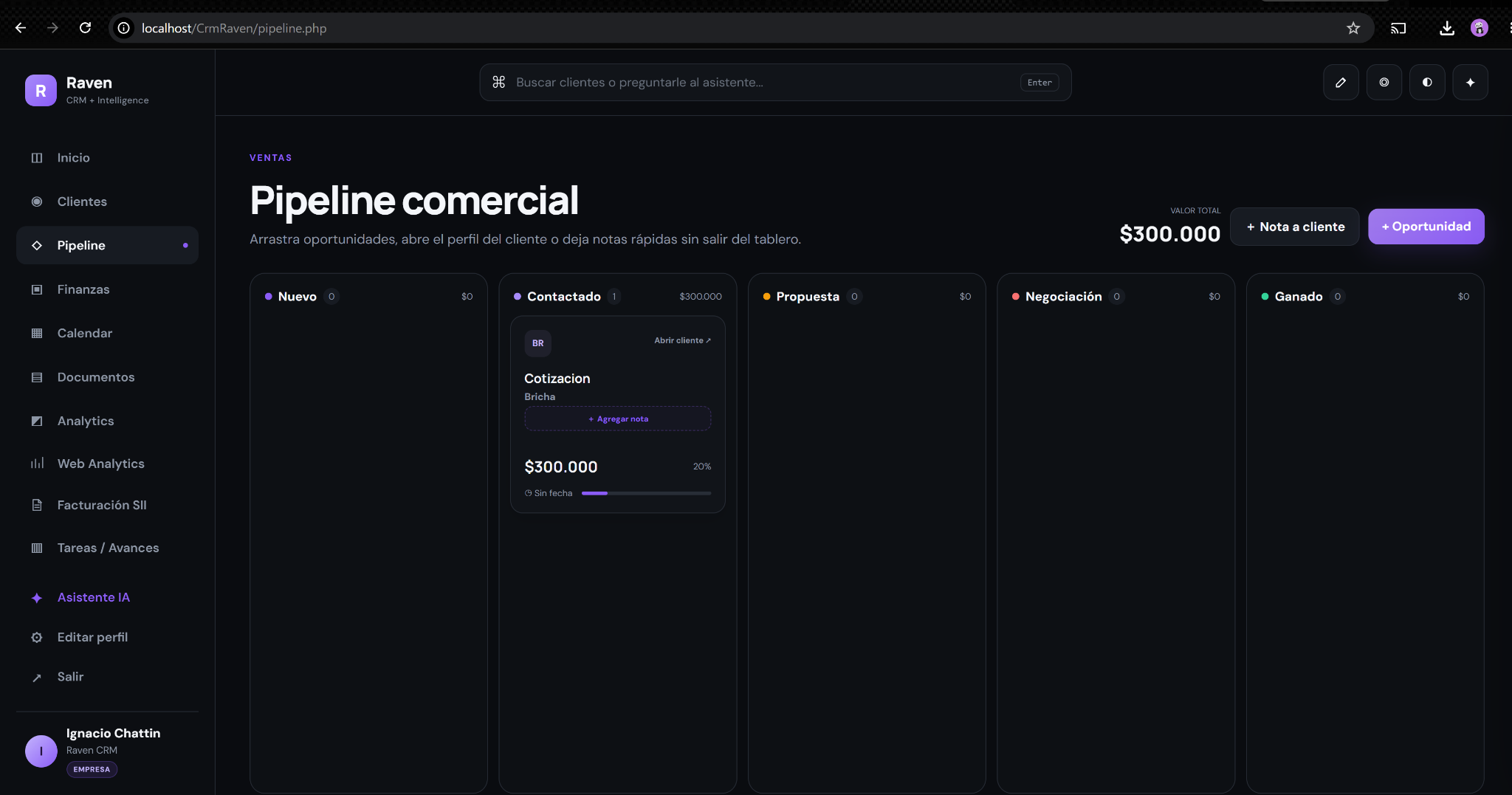Click the browser address bar URL
1512x795 pixels.
[234, 28]
